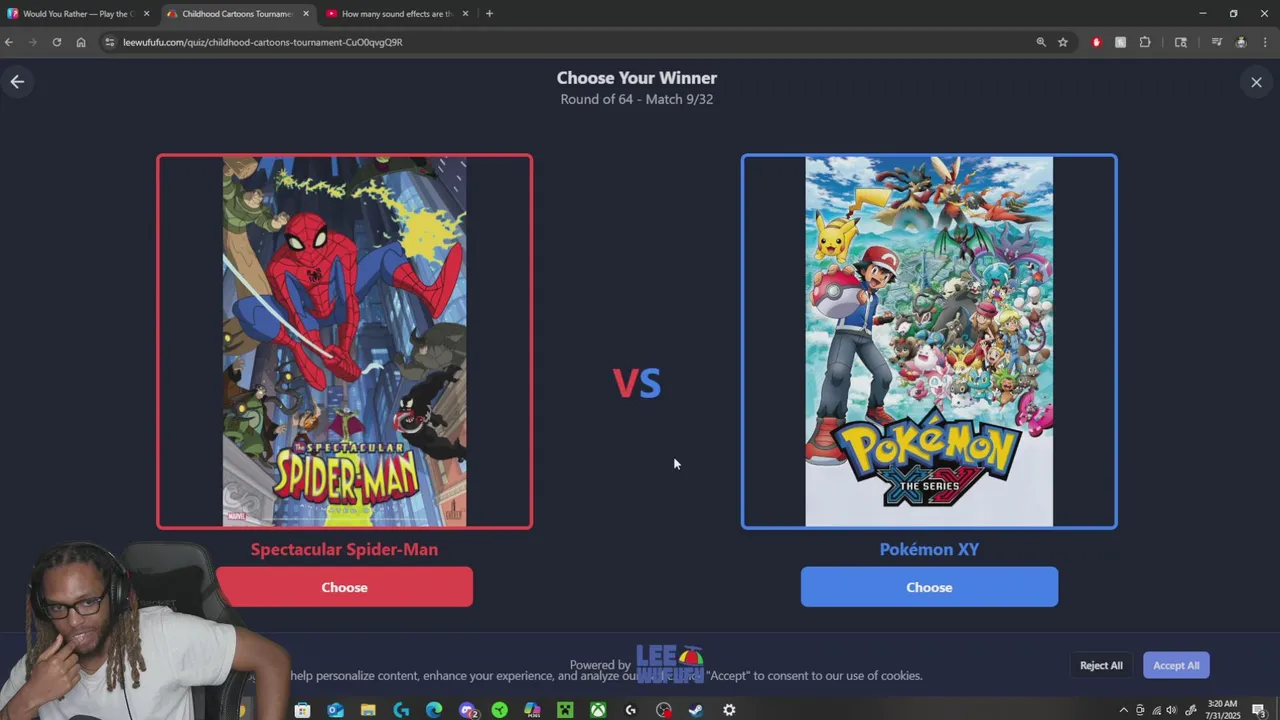
Task: Open Steam from the taskbar
Action: click(x=696, y=710)
